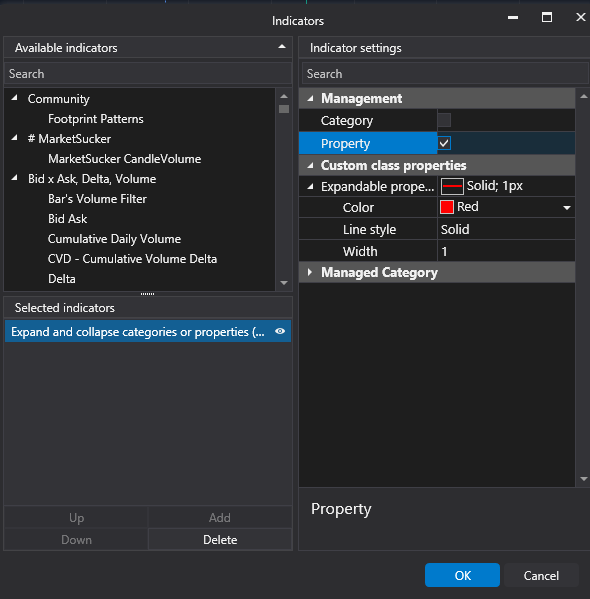Click the red Color swatch
The image size is (590, 599).
pos(446,207)
